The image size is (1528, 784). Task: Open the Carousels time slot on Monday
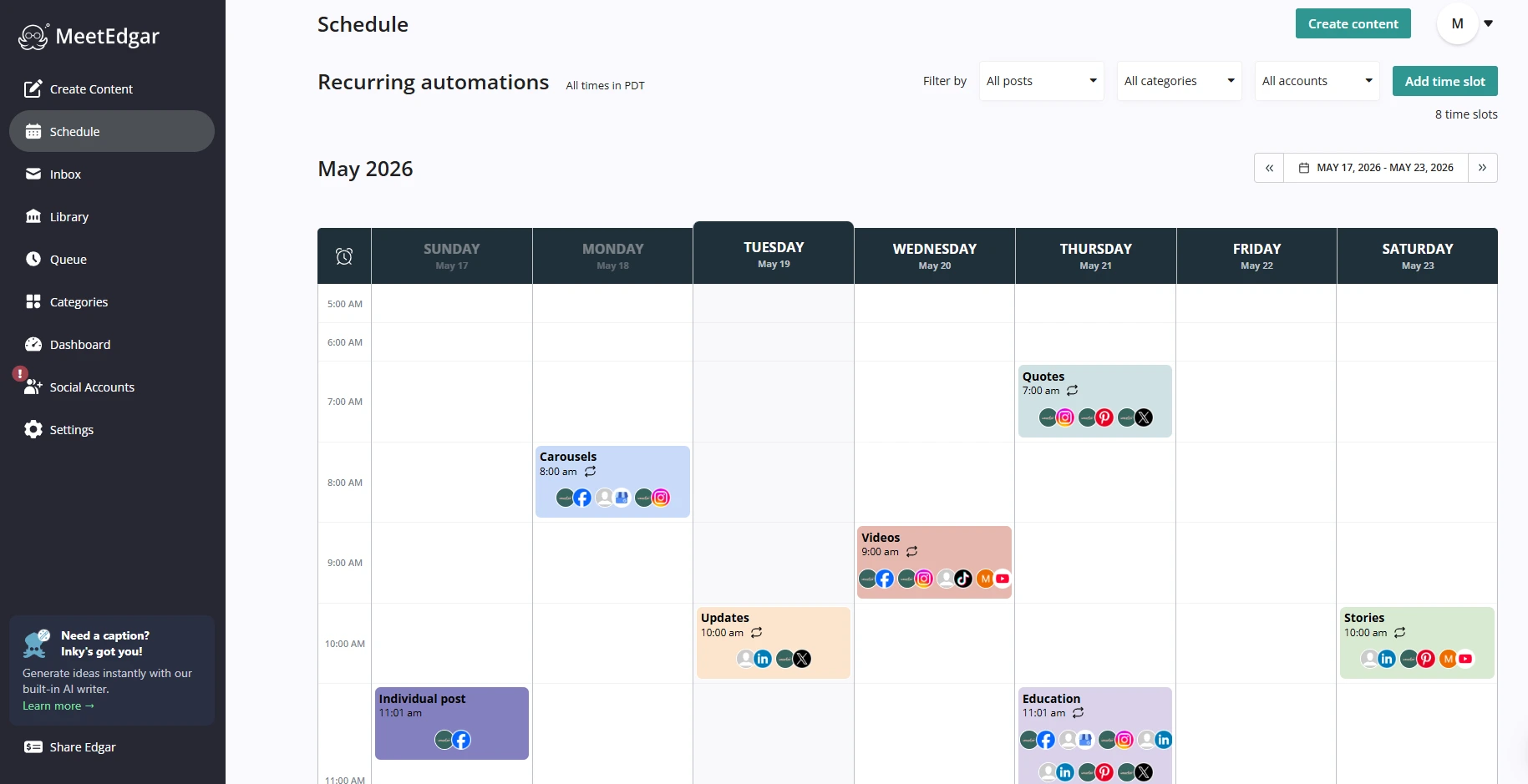coord(612,482)
